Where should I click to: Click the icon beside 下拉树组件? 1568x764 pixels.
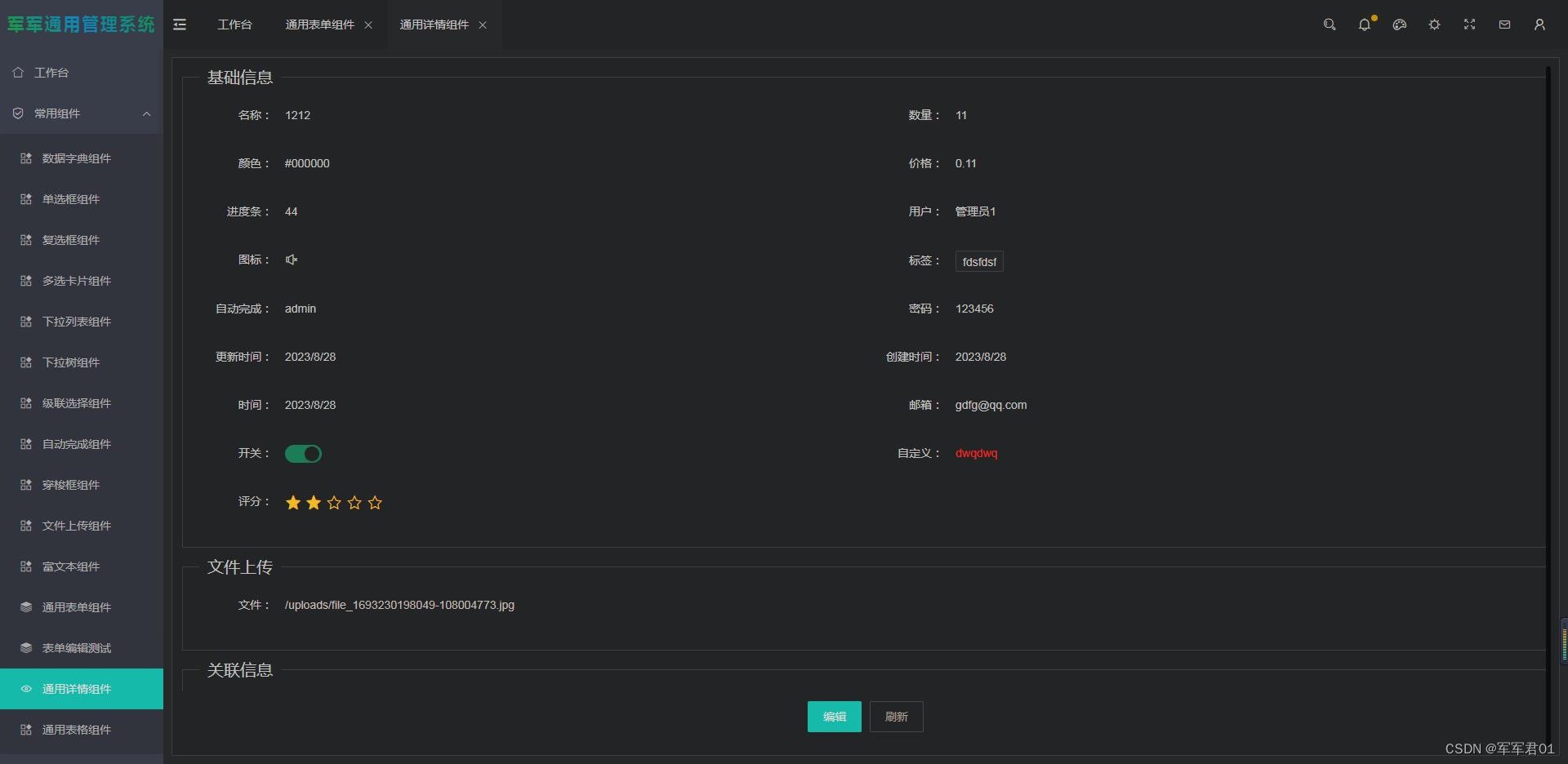26,362
